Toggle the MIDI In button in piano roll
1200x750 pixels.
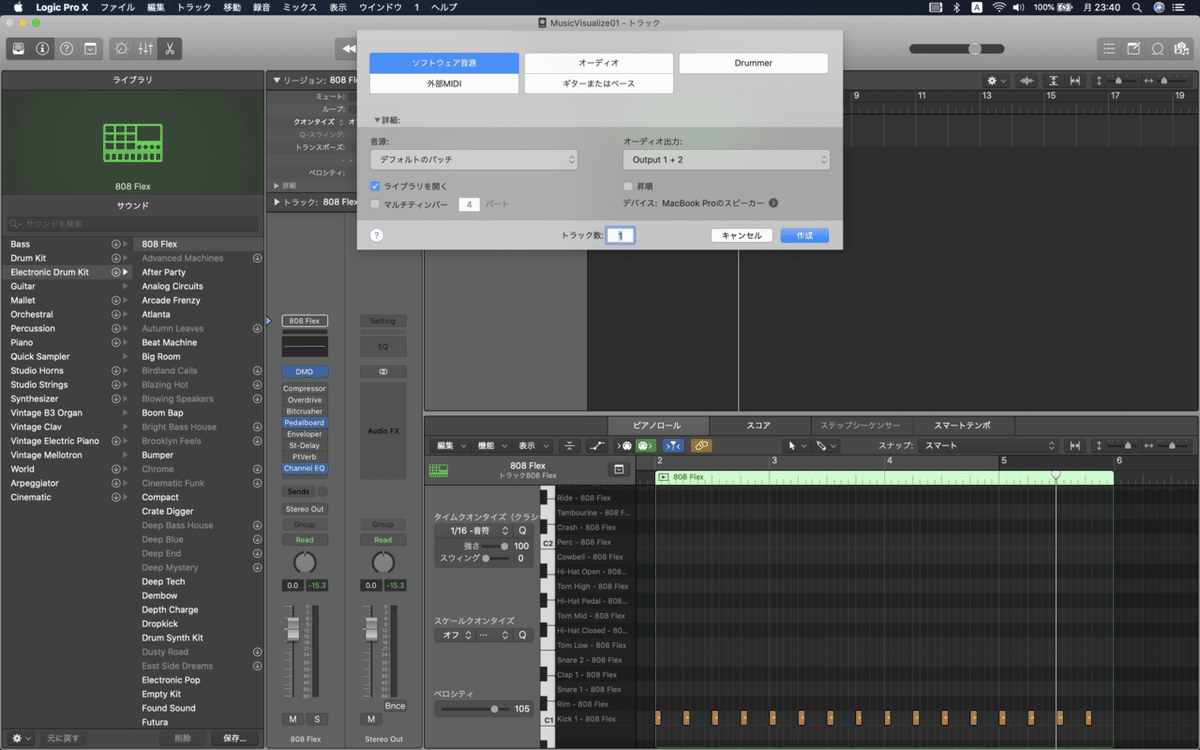point(627,446)
